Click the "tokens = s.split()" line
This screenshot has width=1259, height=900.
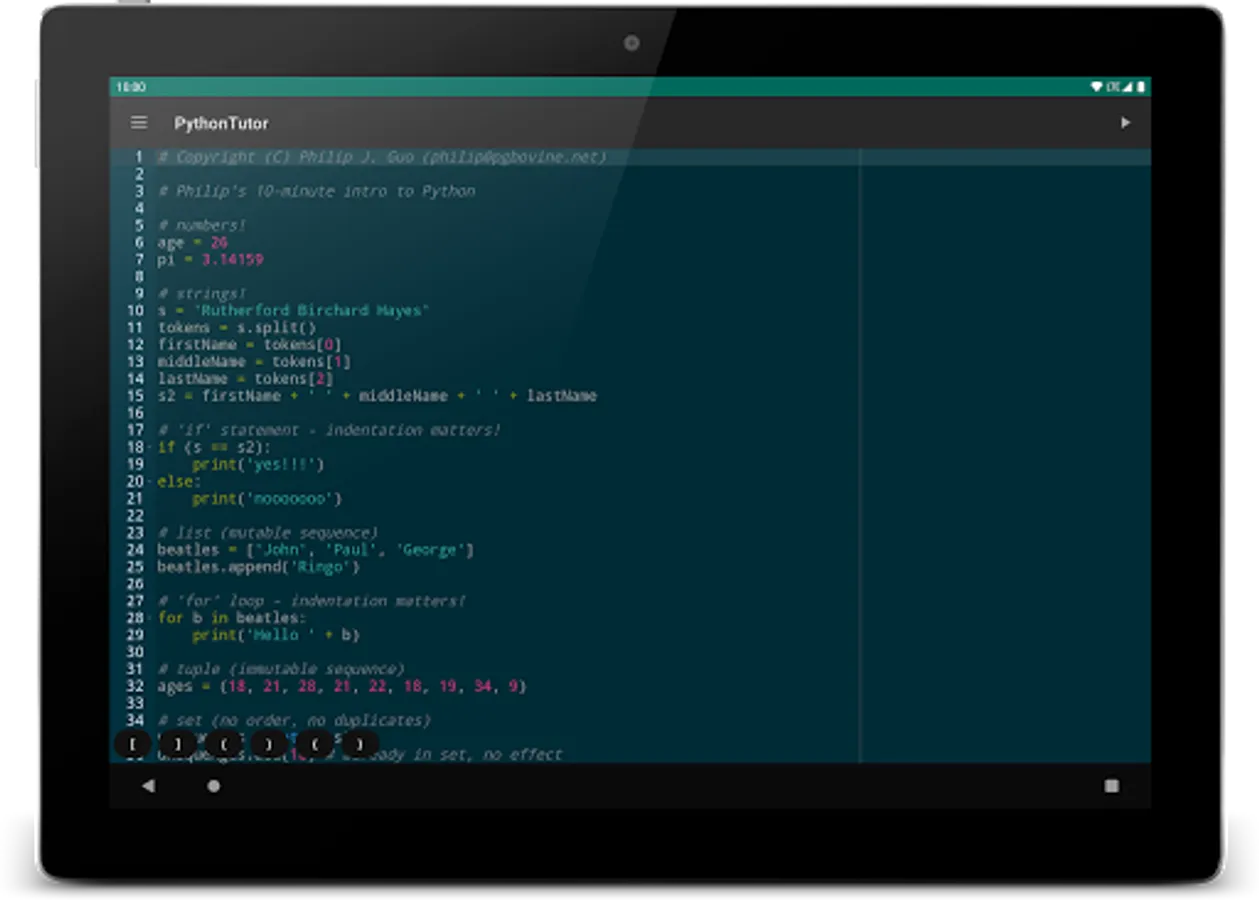tap(237, 327)
